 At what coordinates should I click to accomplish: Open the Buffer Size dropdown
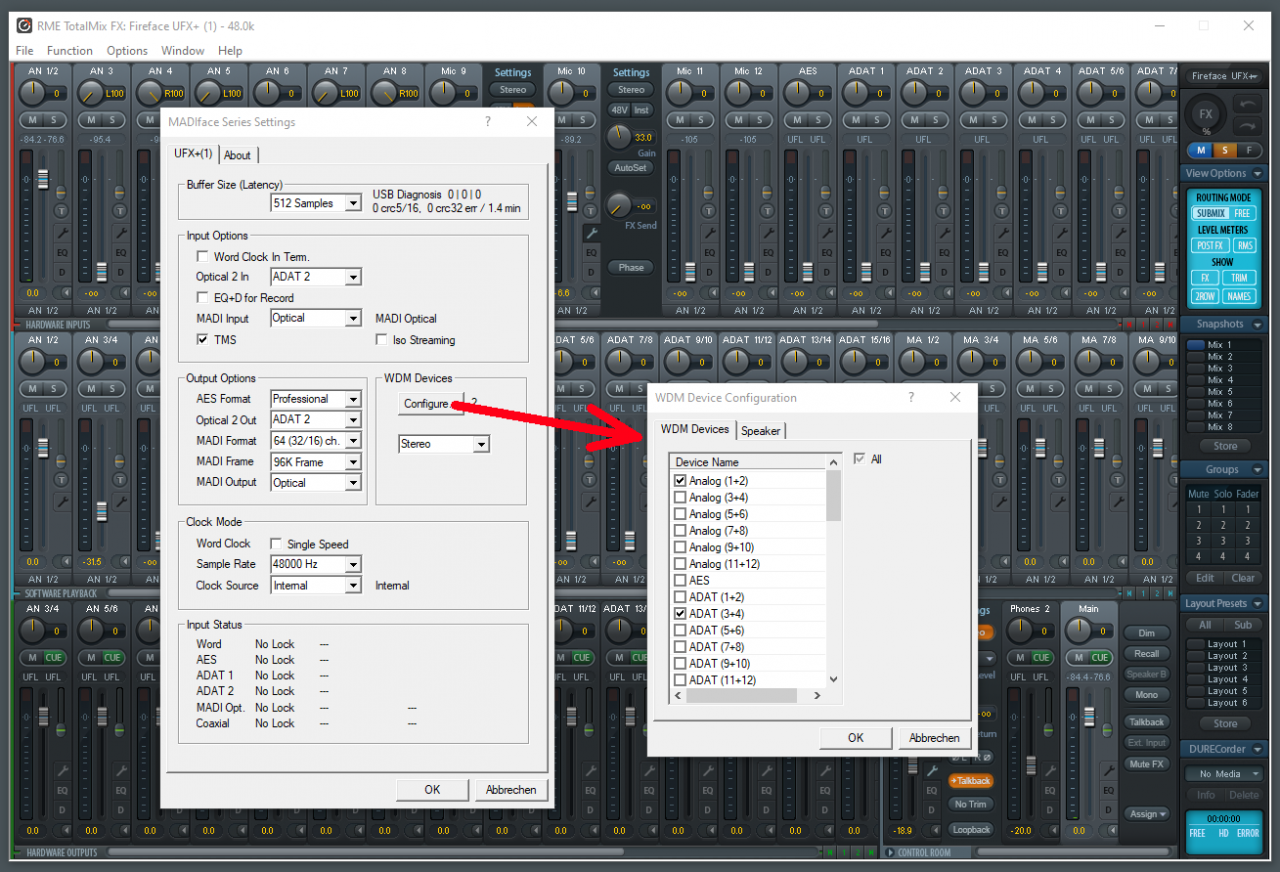[353, 203]
